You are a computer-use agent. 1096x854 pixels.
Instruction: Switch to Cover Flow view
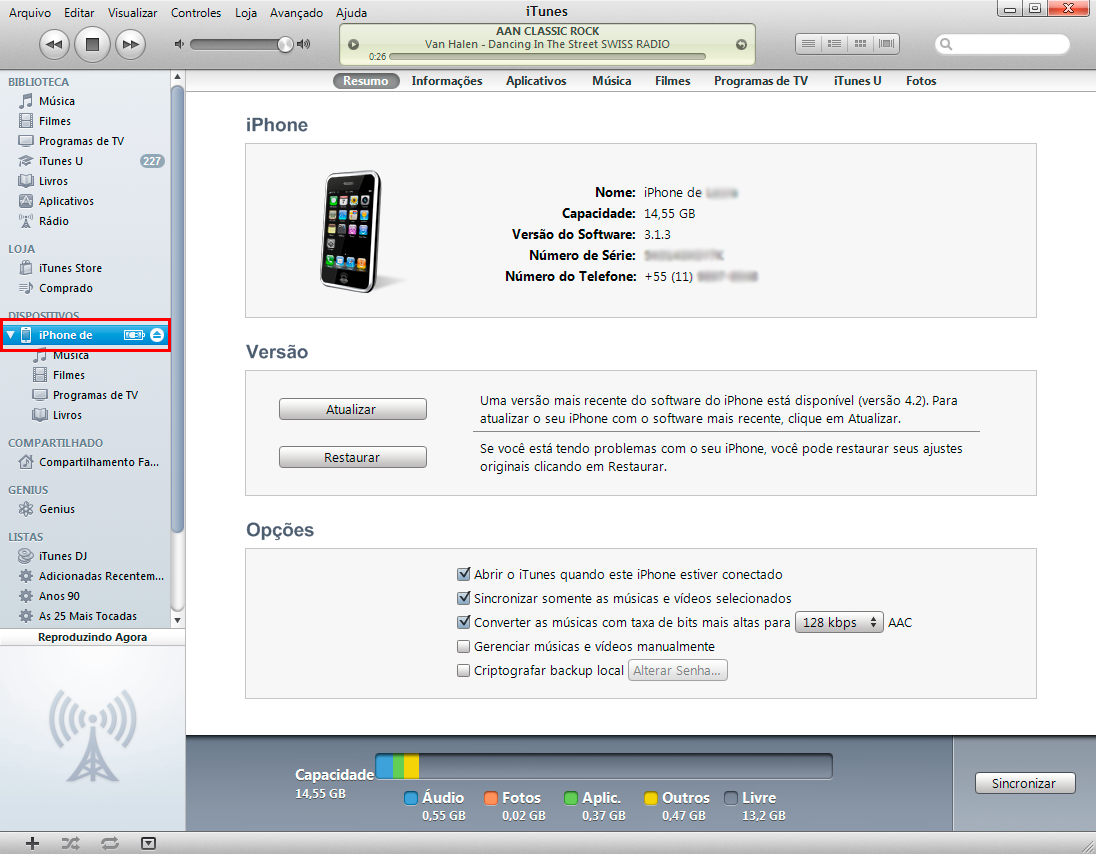886,43
